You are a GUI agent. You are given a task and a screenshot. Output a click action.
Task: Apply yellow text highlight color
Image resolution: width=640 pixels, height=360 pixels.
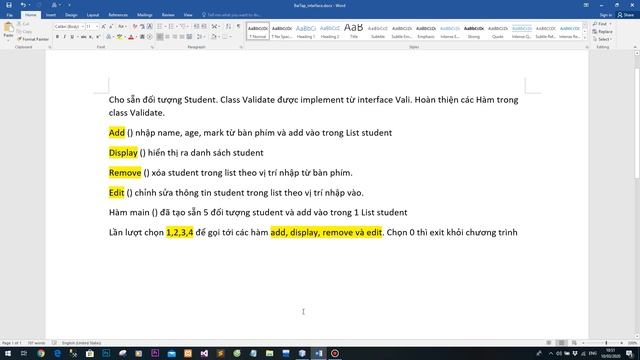click(119, 37)
